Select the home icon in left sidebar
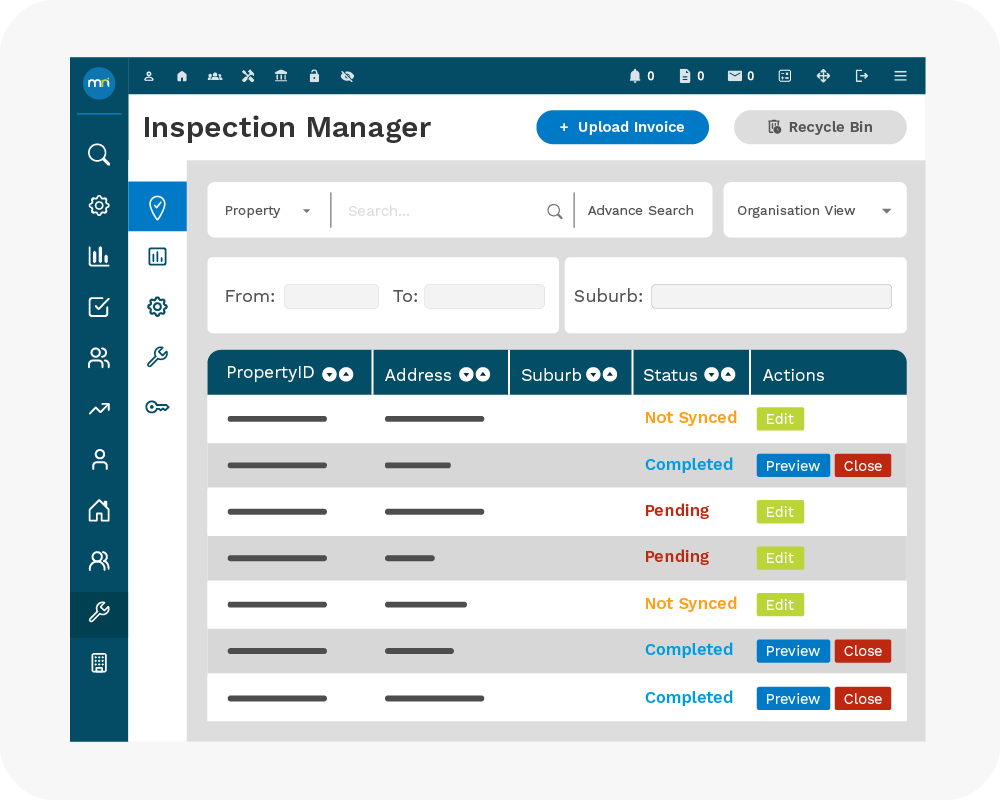Image resolution: width=1000 pixels, height=800 pixels. click(99, 510)
